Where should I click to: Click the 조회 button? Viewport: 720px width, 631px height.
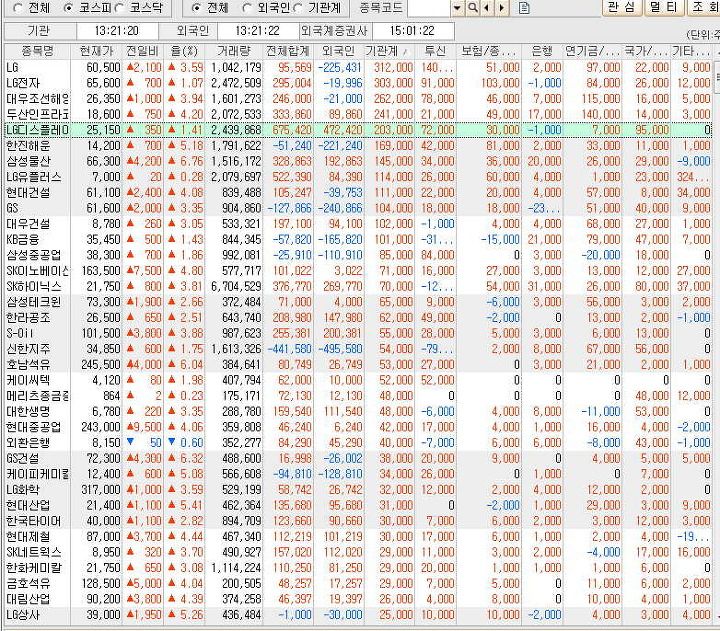point(703,7)
